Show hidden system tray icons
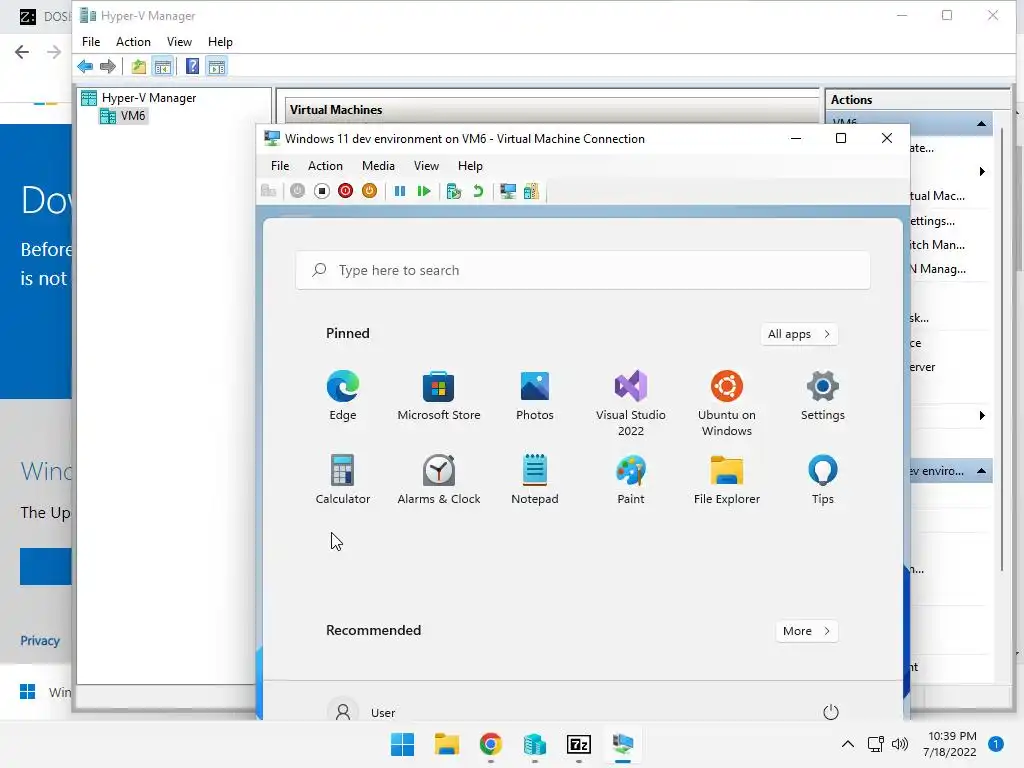The width and height of the screenshot is (1024, 768). coord(848,744)
